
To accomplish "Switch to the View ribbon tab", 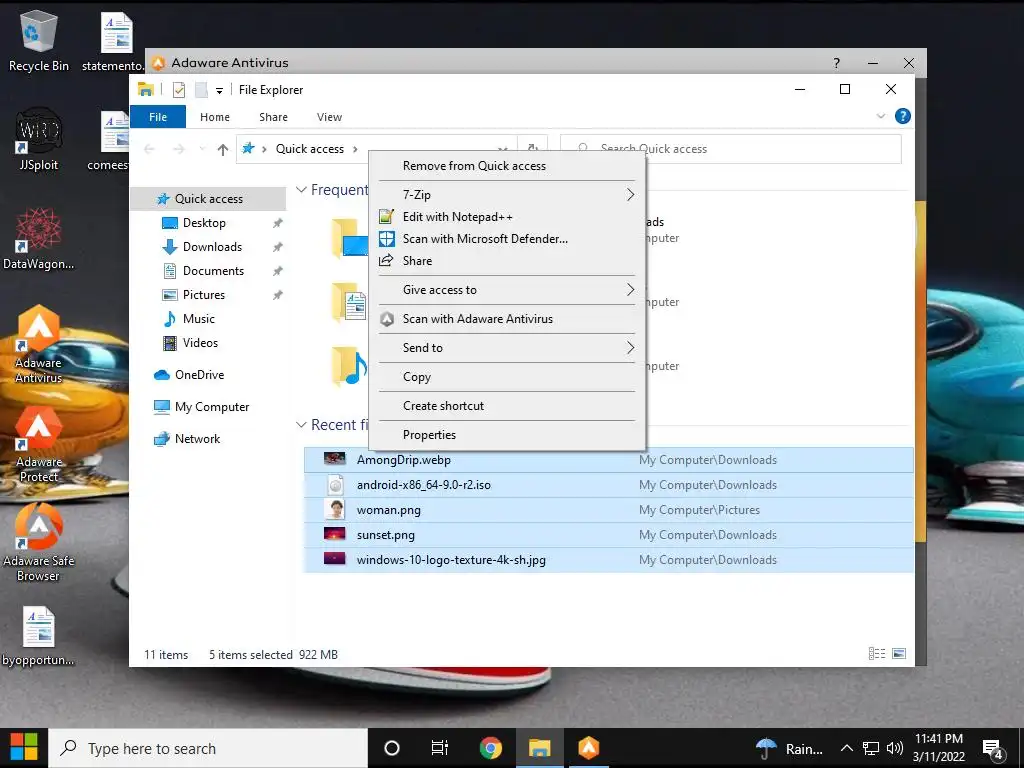I will click(329, 117).
